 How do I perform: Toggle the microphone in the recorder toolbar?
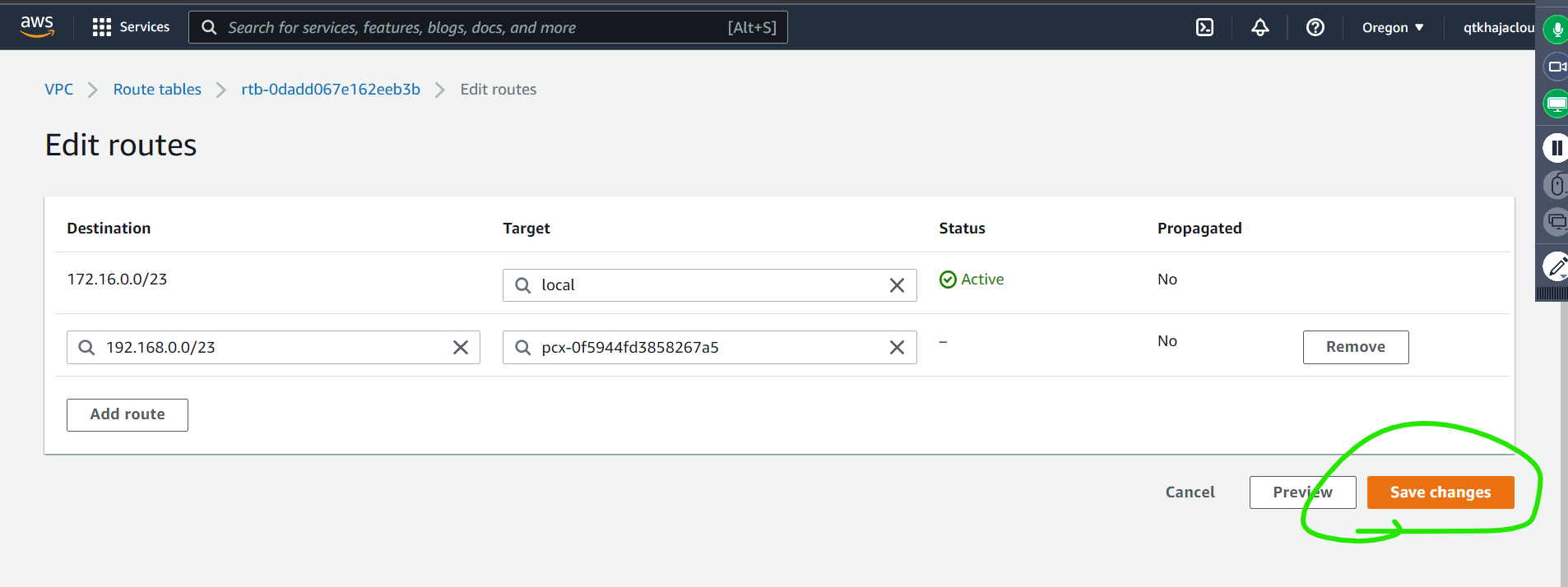pyautogui.click(x=1556, y=30)
